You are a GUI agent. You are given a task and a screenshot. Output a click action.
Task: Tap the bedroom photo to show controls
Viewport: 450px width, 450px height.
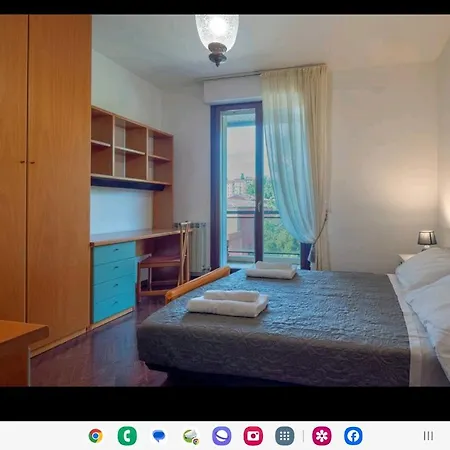(x=225, y=201)
